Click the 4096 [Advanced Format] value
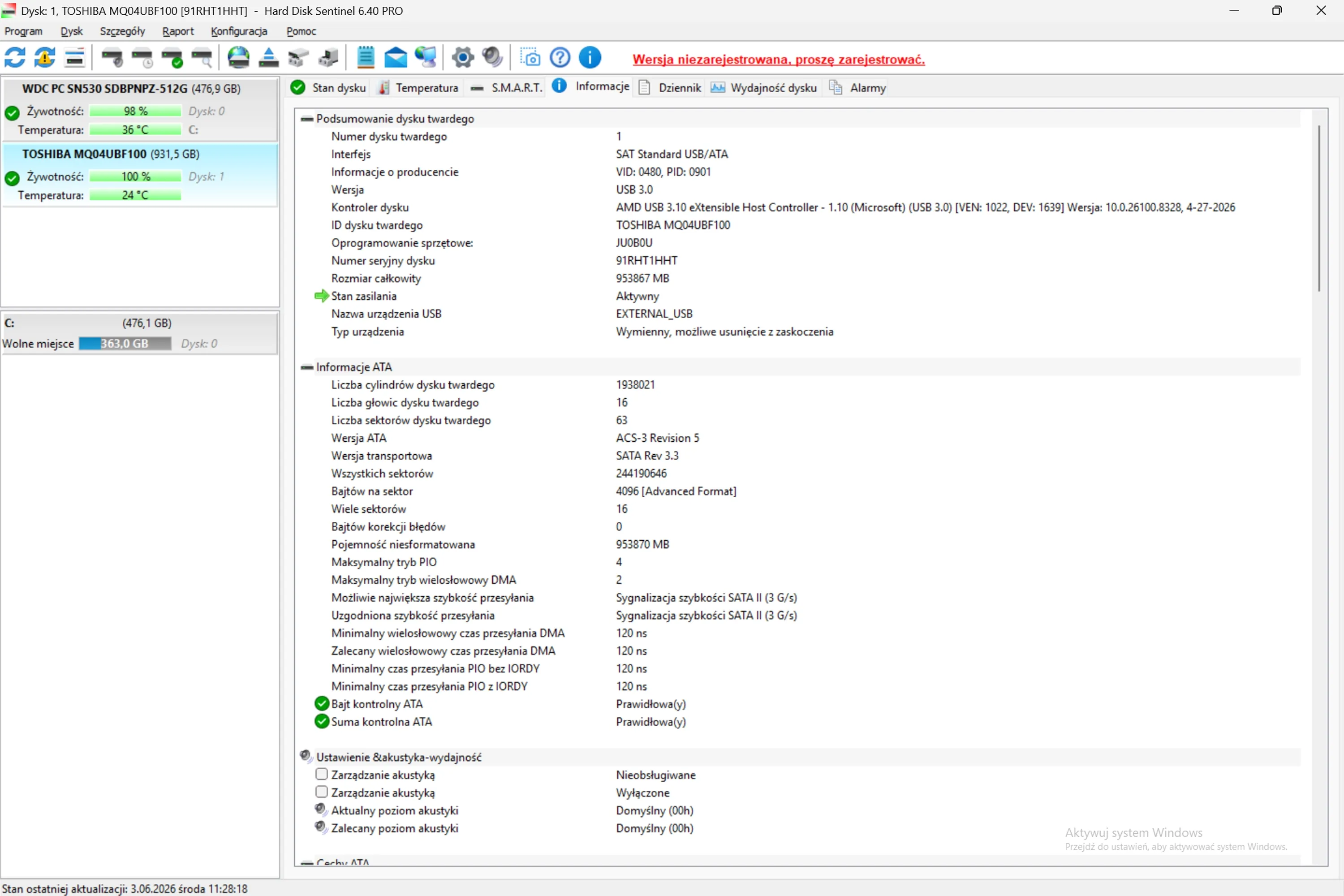This screenshot has height=896, width=1344. point(676,491)
